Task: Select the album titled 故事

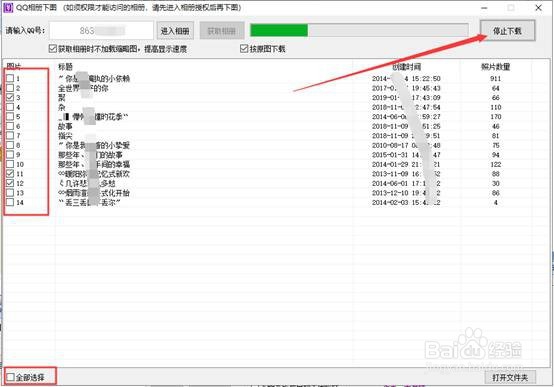Action: pyautogui.click(x=65, y=126)
